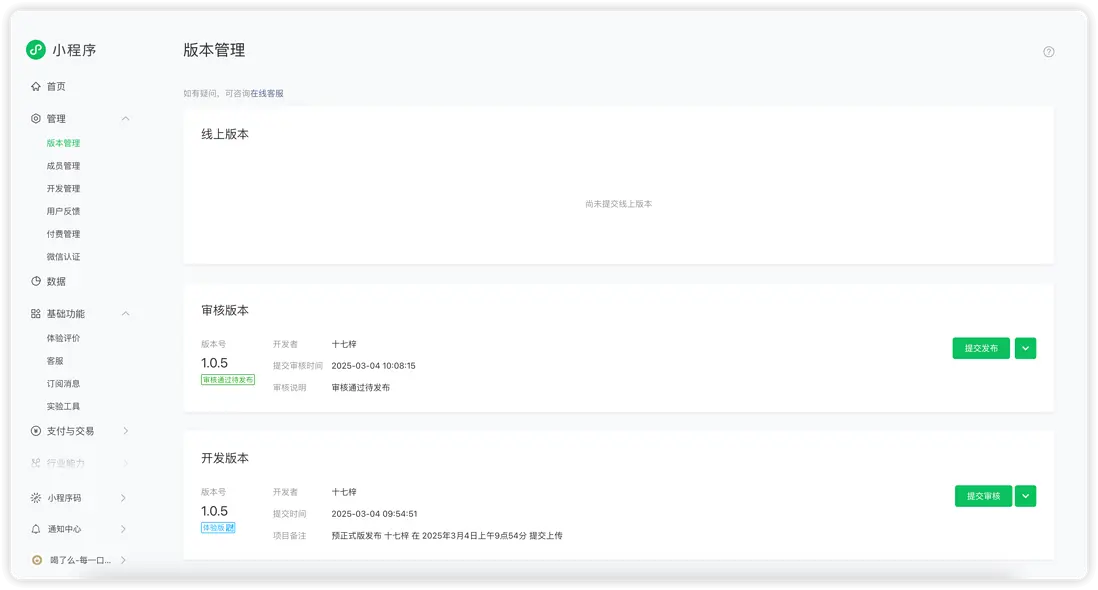Screen dimensions: 1098x590
Task: Open 成员管理 menu item
Action: click(63, 166)
